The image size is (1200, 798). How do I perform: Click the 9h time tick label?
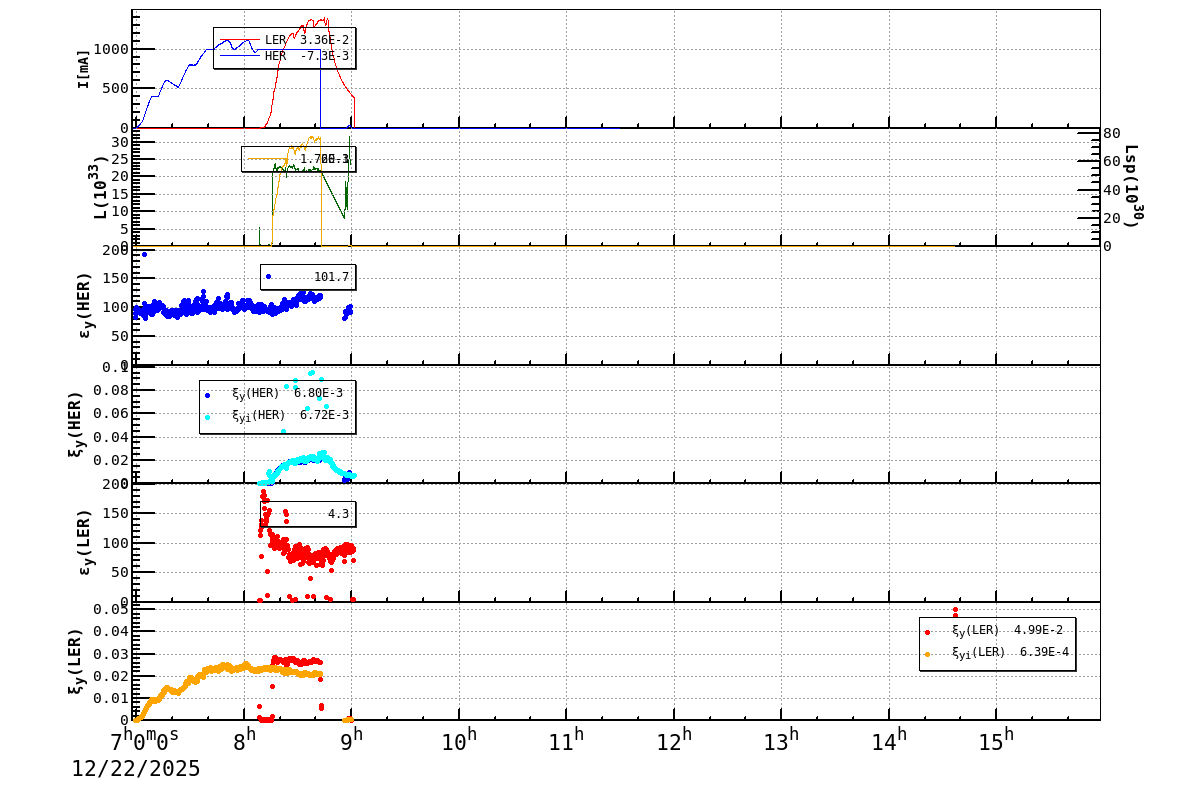pyautogui.click(x=351, y=740)
